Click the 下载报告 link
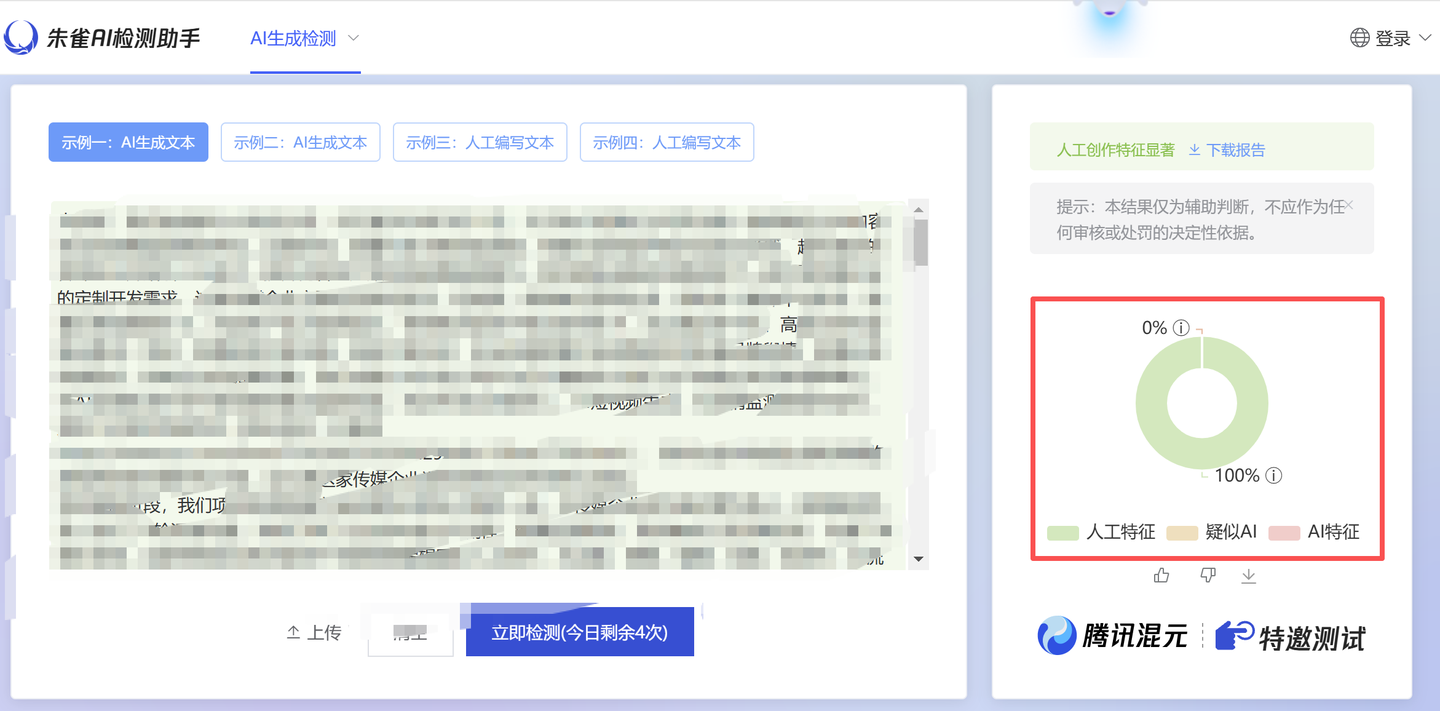 tap(1227, 150)
